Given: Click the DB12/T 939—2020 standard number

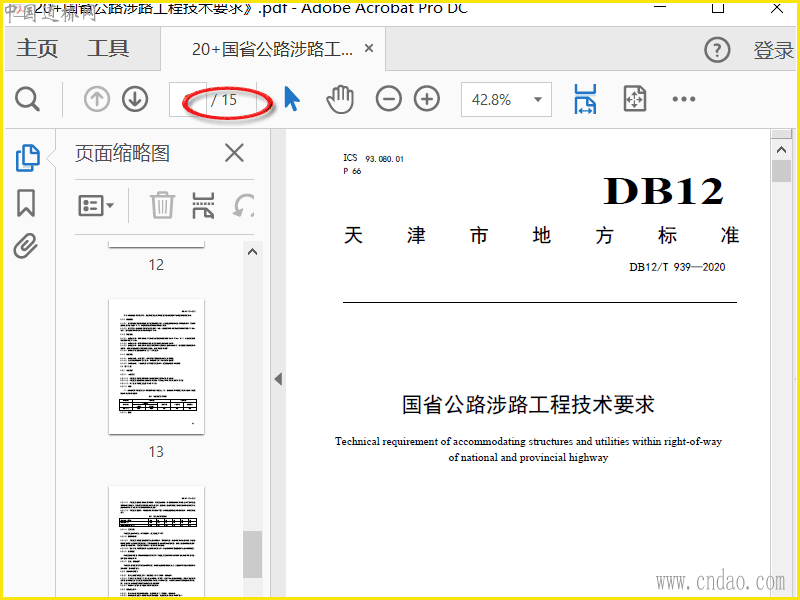Looking at the screenshot, I should (677, 267).
